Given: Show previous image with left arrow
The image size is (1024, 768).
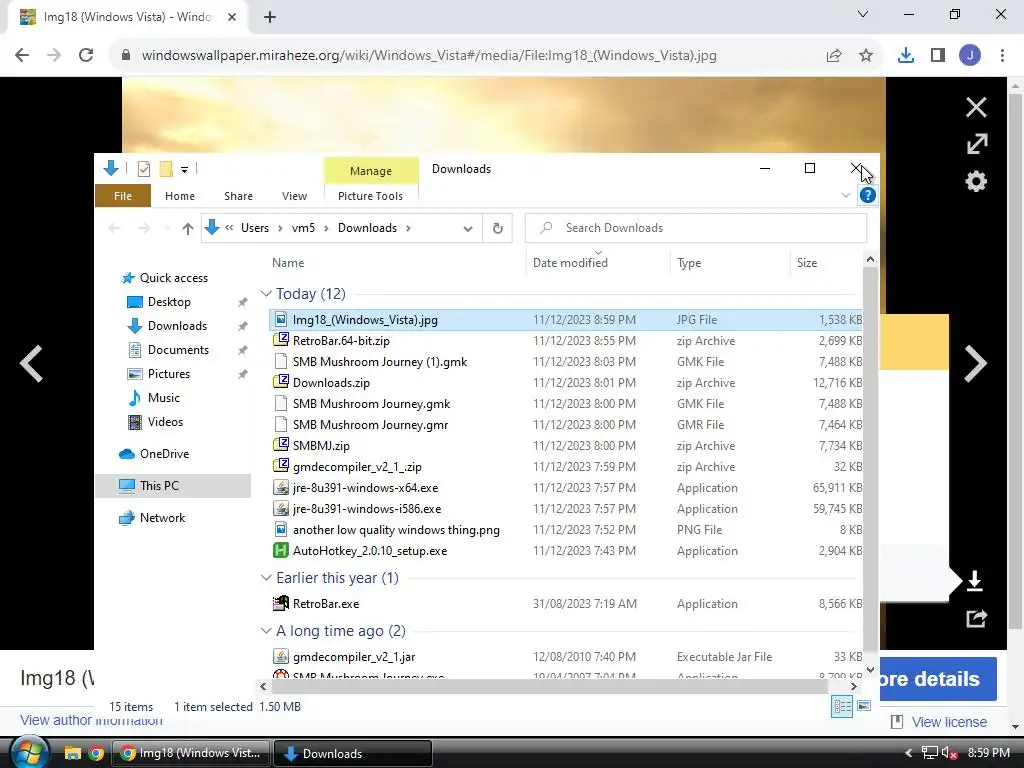Looking at the screenshot, I should coord(31,363).
